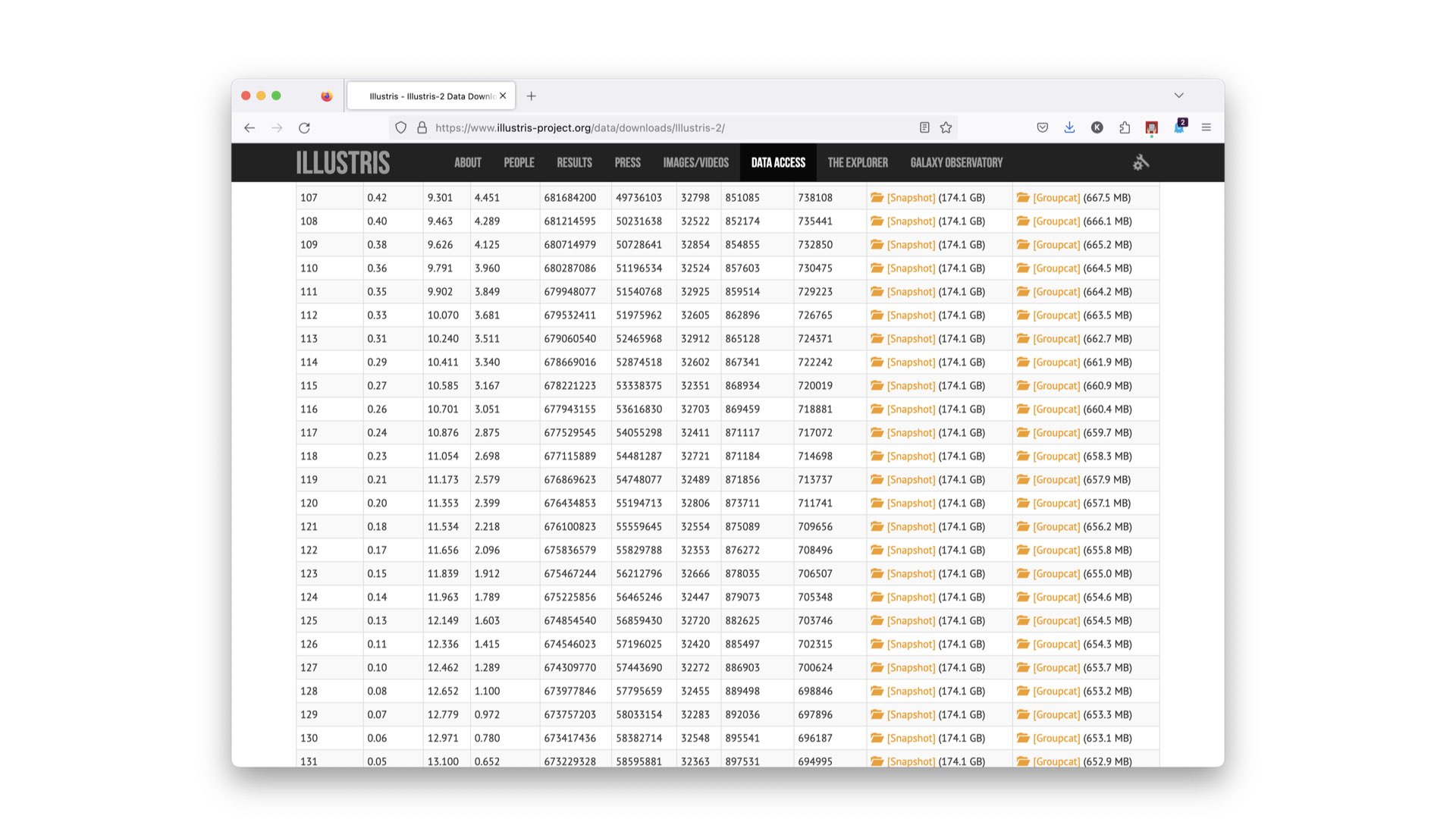Open the Snapshot link for row 117

[911, 433]
